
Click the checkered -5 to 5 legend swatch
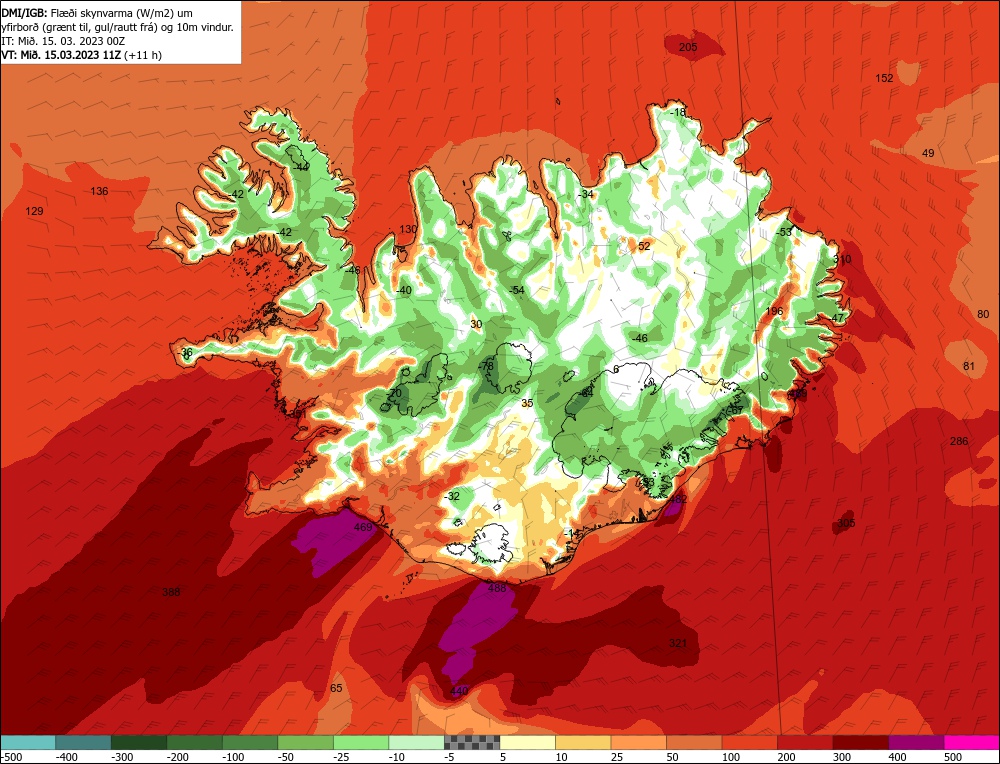[471, 742]
